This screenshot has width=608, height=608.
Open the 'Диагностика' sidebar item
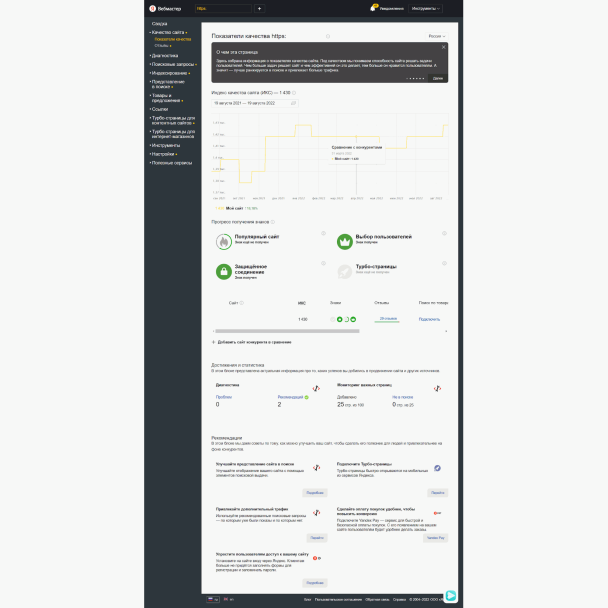coord(165,55)
